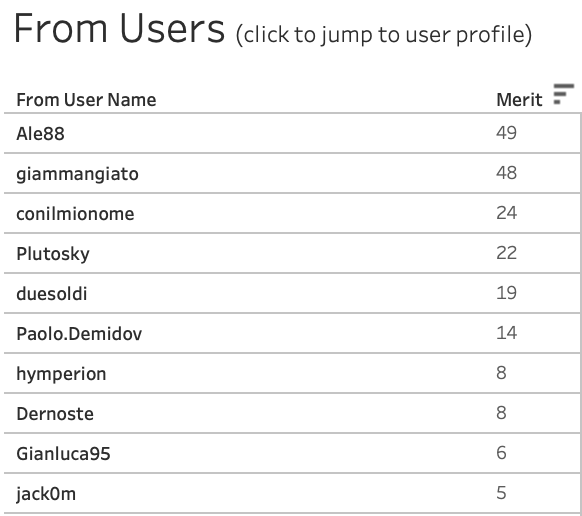
Task: Click the sort descending icon beside Merit
Action: (x=563, y=94)
